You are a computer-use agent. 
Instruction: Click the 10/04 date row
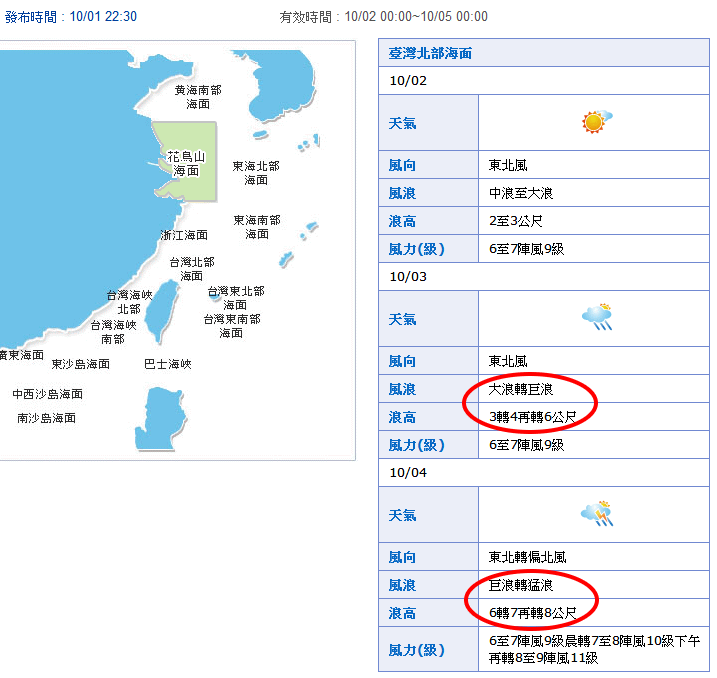coord(544,472)
